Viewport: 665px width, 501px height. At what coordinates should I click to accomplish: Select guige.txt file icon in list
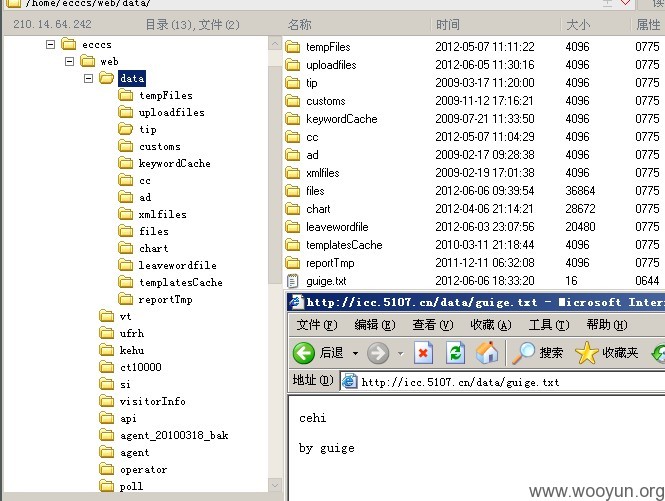pos(293,281)
